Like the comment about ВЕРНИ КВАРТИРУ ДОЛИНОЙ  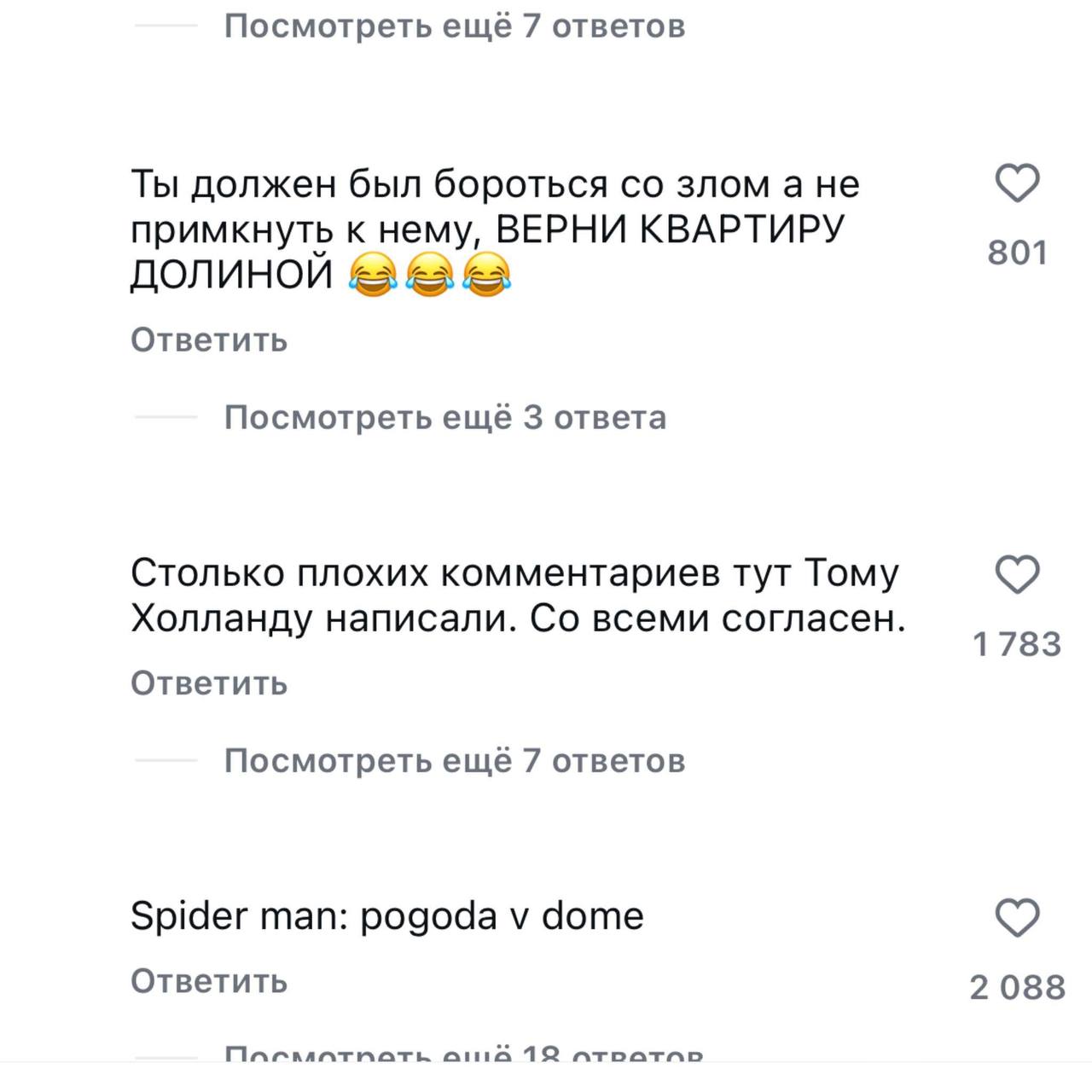tap(1017, 183)
